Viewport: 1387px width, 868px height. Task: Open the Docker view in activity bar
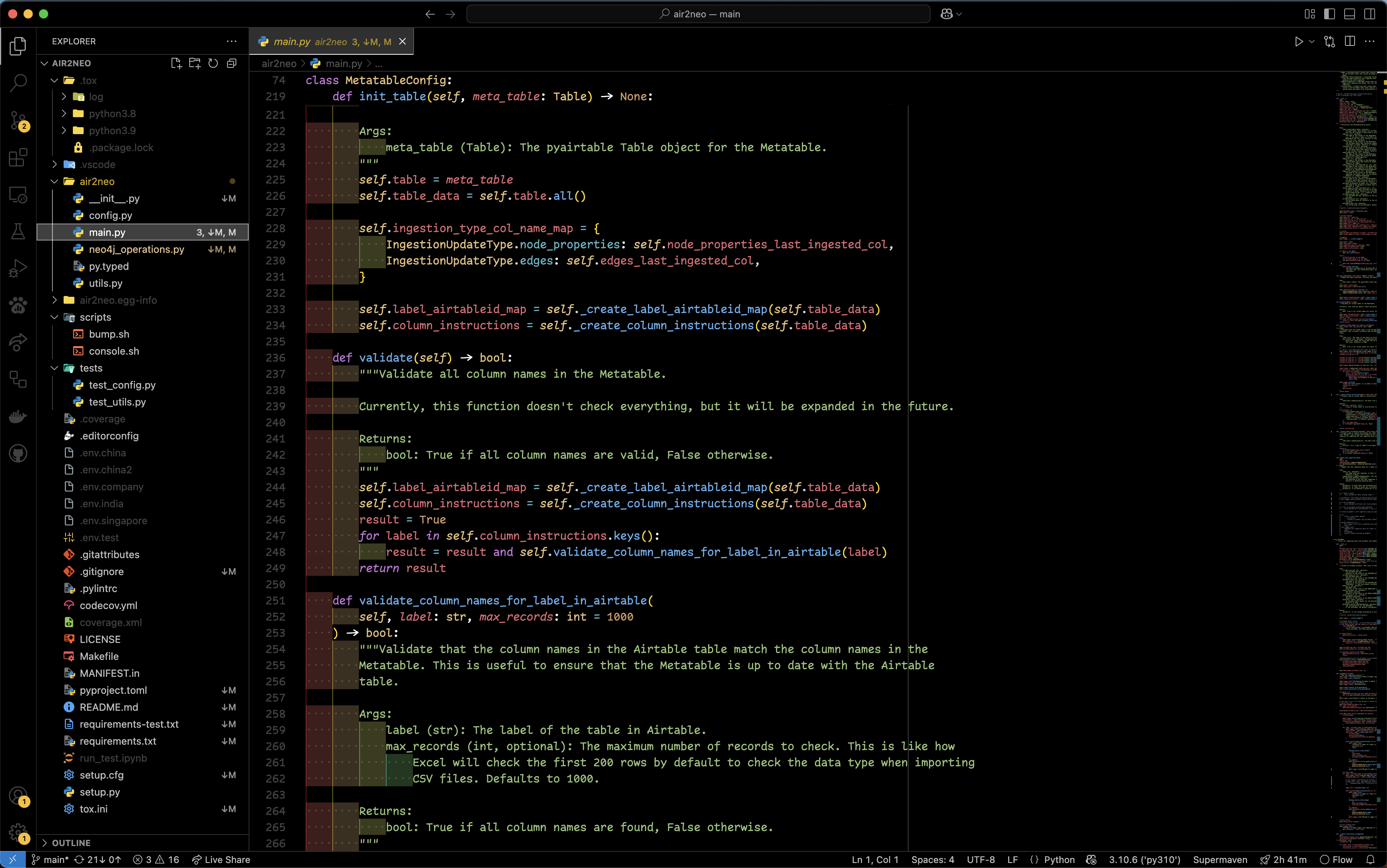[x=18, y=416]
